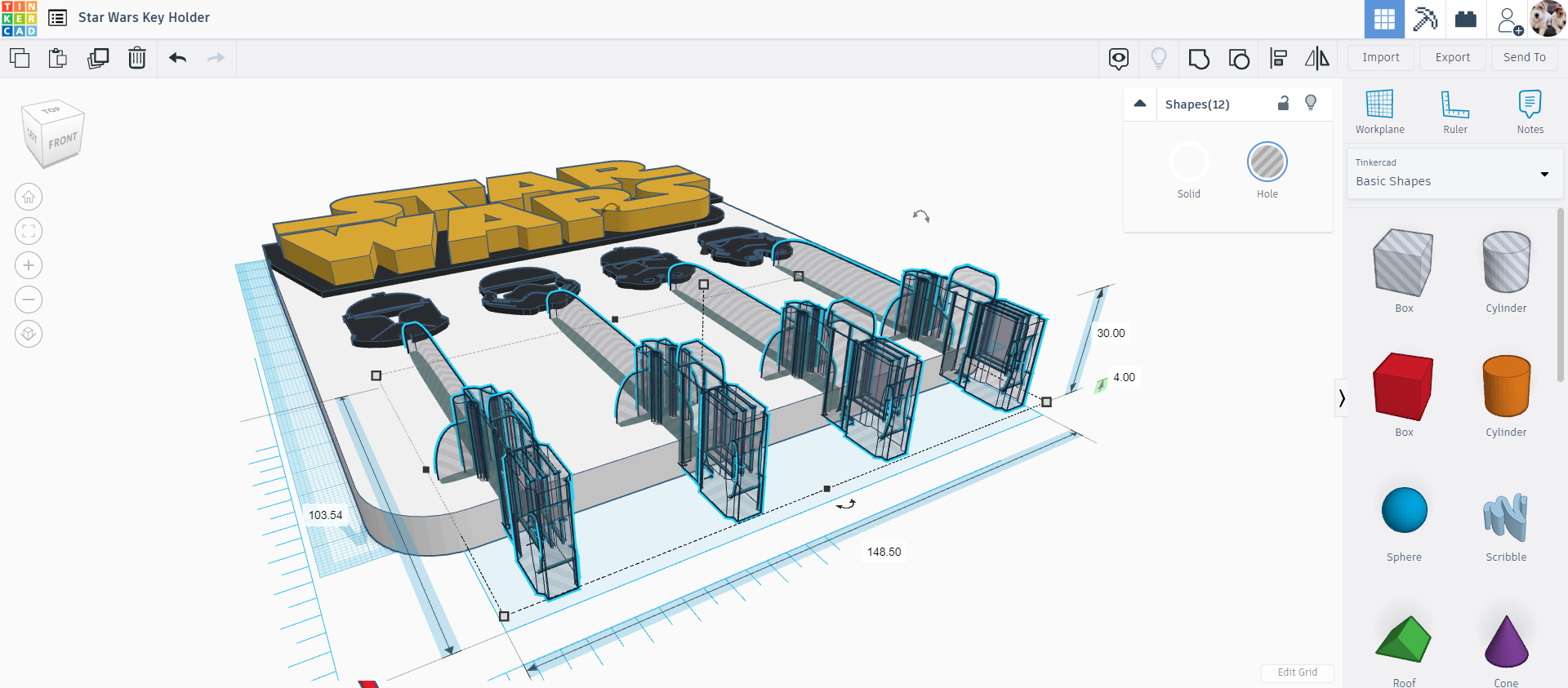This screenshot has height=688, width=1568.
Task: Select the Ruler tool
Action: tap(1455, 112)
